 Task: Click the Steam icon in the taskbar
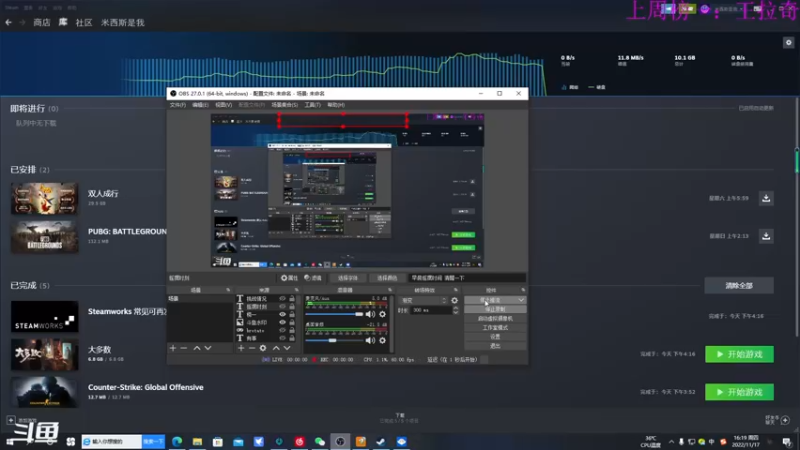click(381, 441)
